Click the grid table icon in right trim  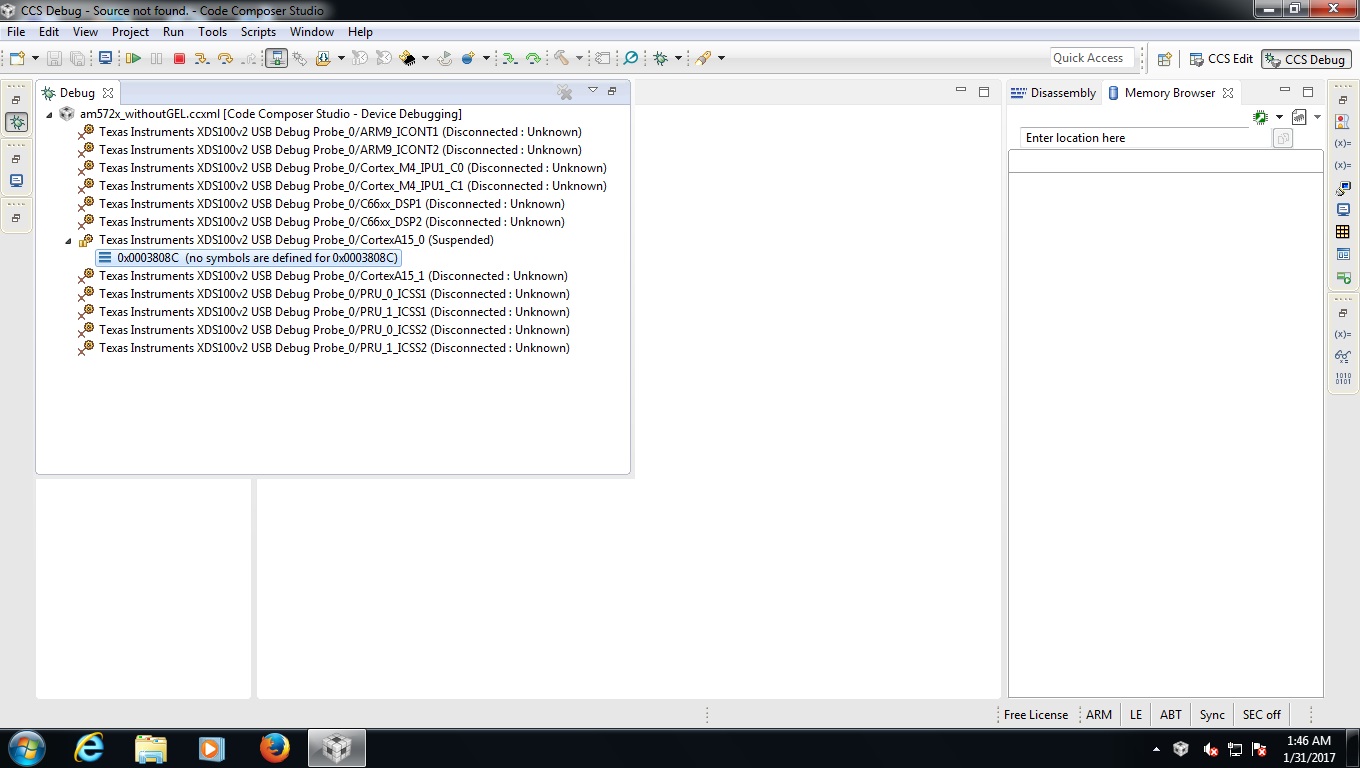pos(1343,232)
